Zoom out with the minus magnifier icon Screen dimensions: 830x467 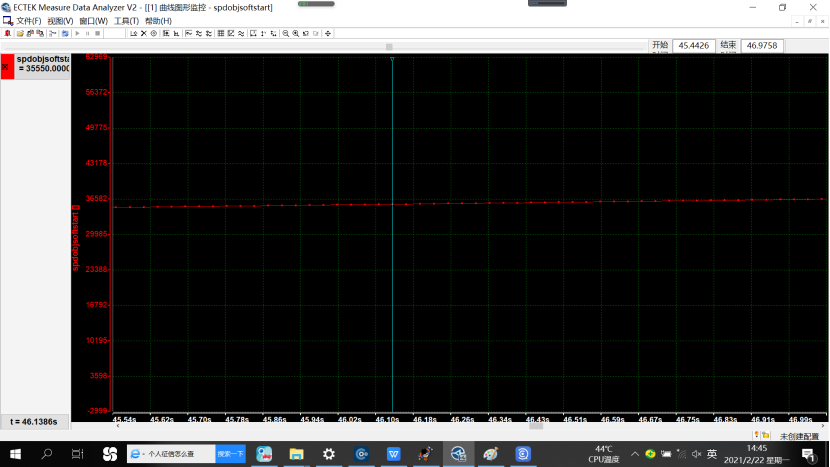click(x=285, y=33)
